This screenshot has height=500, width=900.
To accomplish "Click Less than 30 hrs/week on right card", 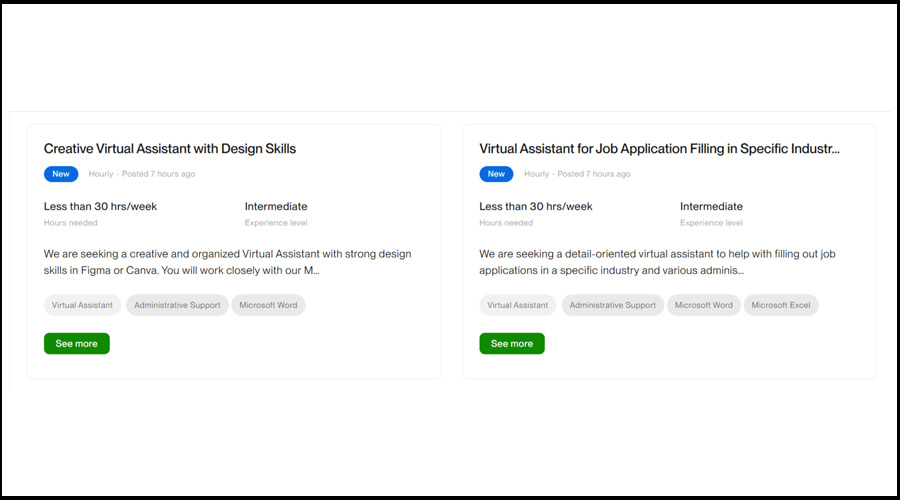I will pos(536,207).
